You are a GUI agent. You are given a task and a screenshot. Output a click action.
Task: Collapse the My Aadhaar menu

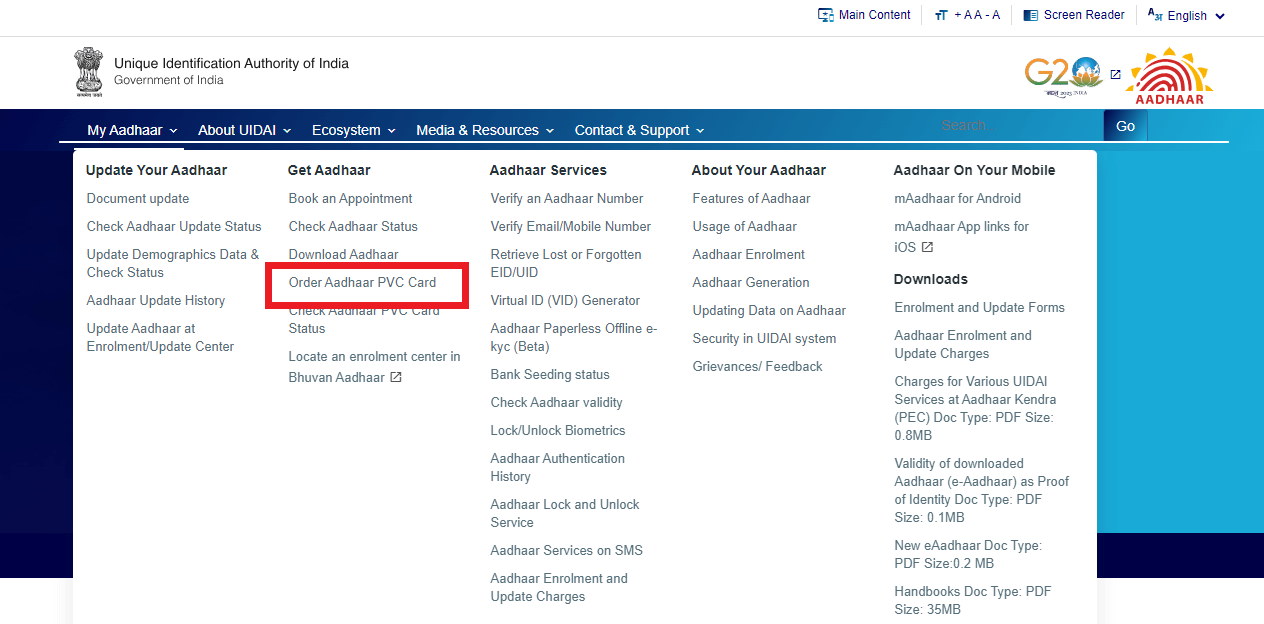point(131,130)
